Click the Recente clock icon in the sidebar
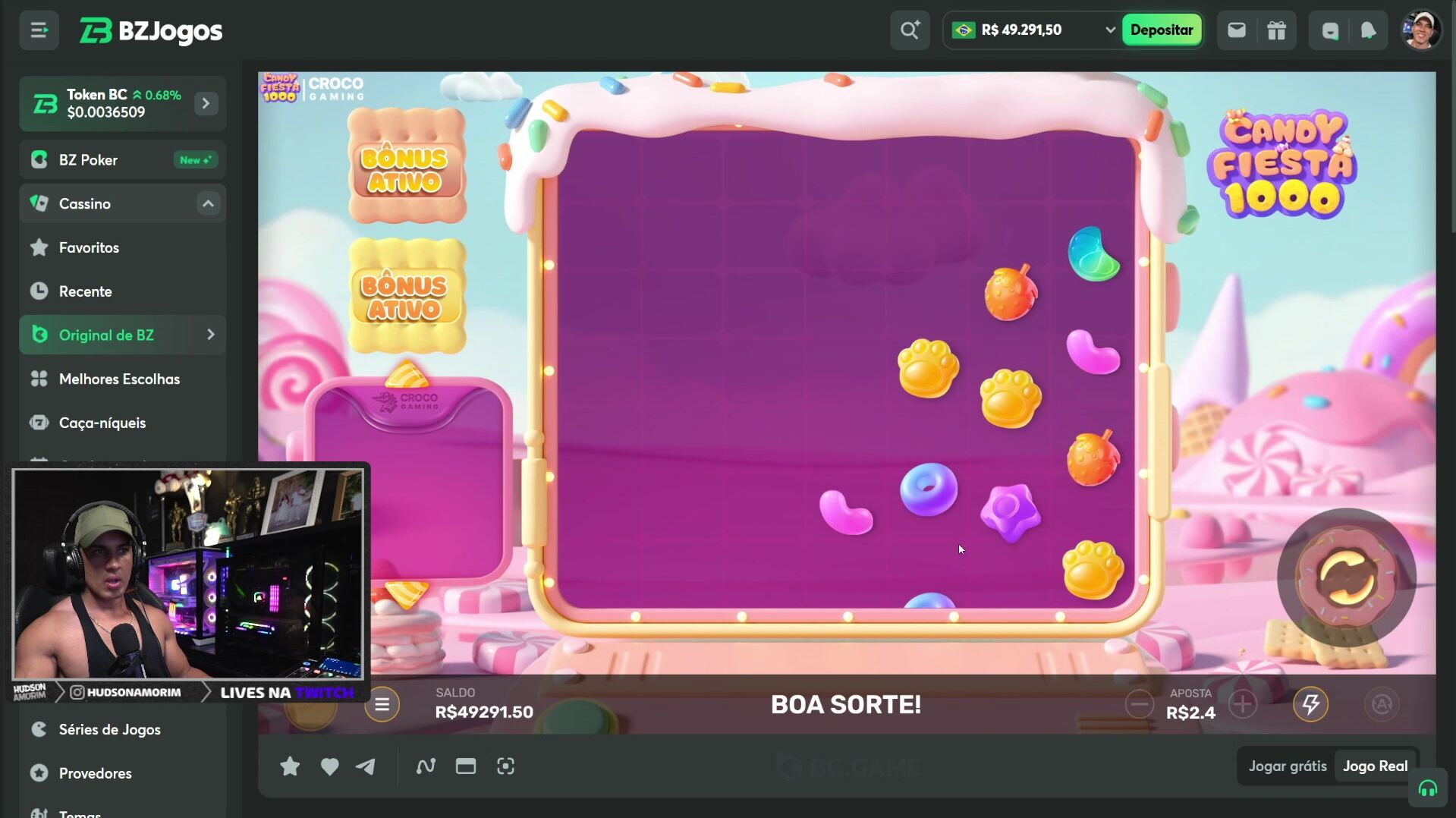This screenshot has width=1456, height=818. pyautogui.click(x=39, y=291)
